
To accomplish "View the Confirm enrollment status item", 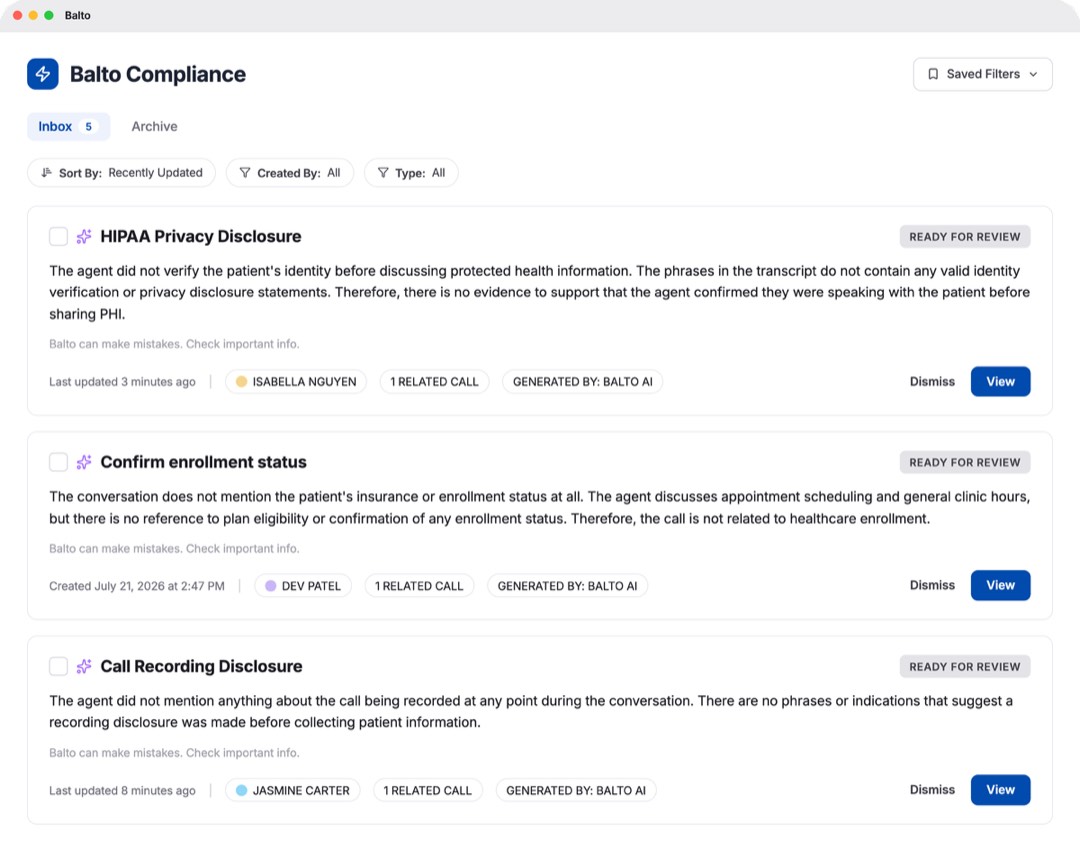I will coord(1000,585).
